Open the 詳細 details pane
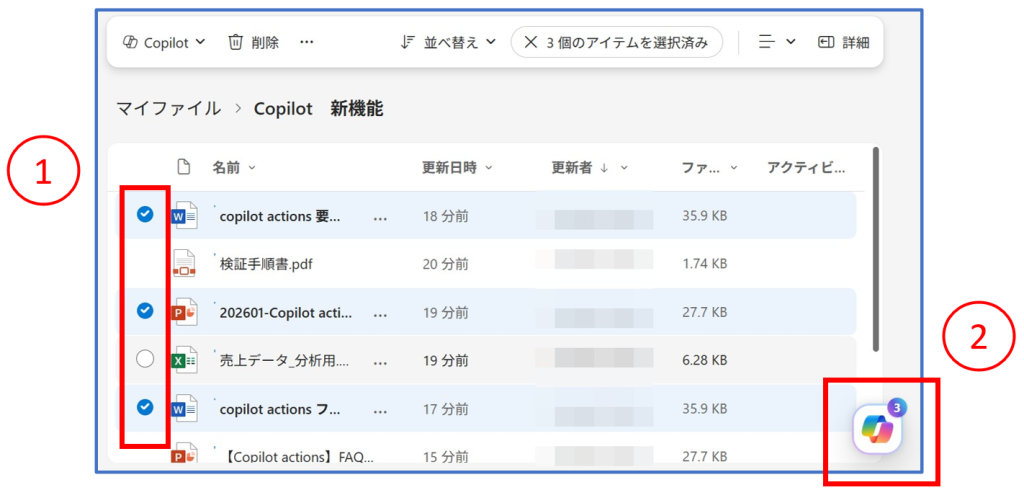 843,42
